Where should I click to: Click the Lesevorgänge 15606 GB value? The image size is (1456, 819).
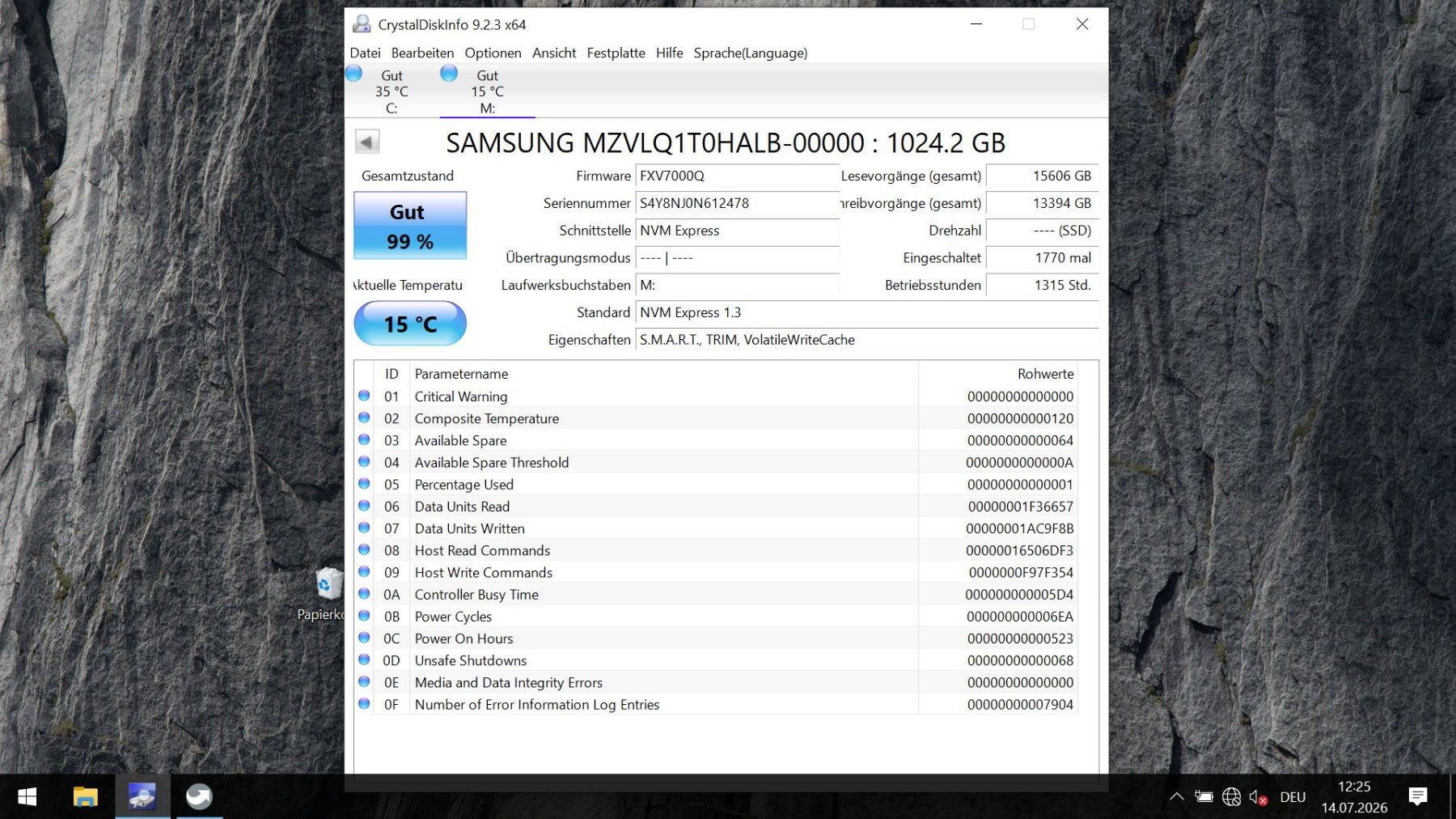(1042, 176)
